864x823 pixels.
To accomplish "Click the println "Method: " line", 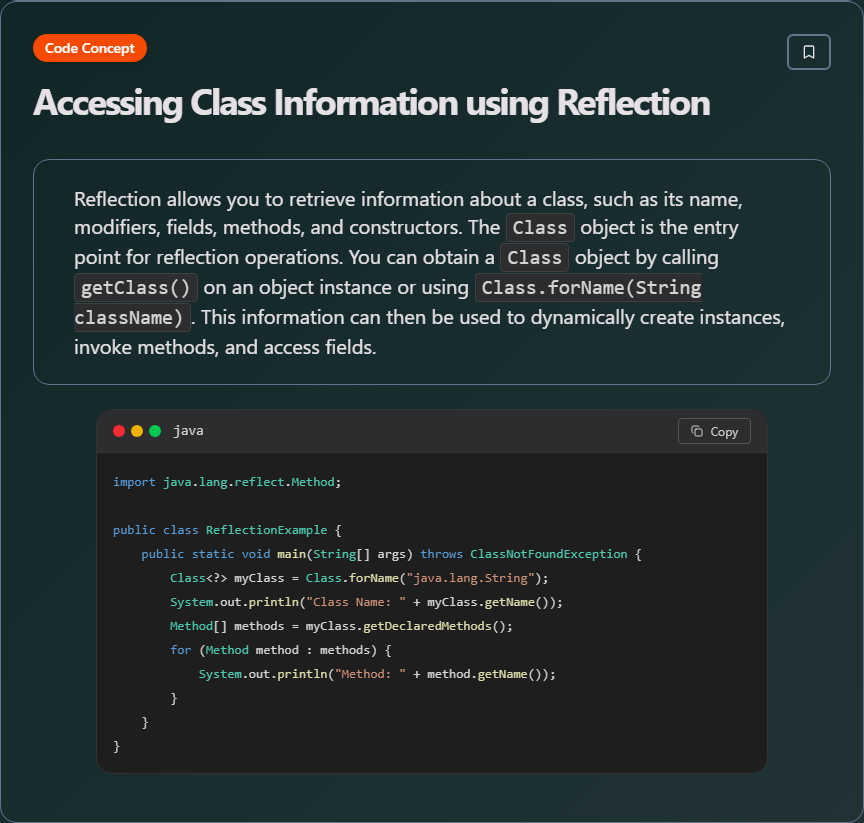I will 377,674.
